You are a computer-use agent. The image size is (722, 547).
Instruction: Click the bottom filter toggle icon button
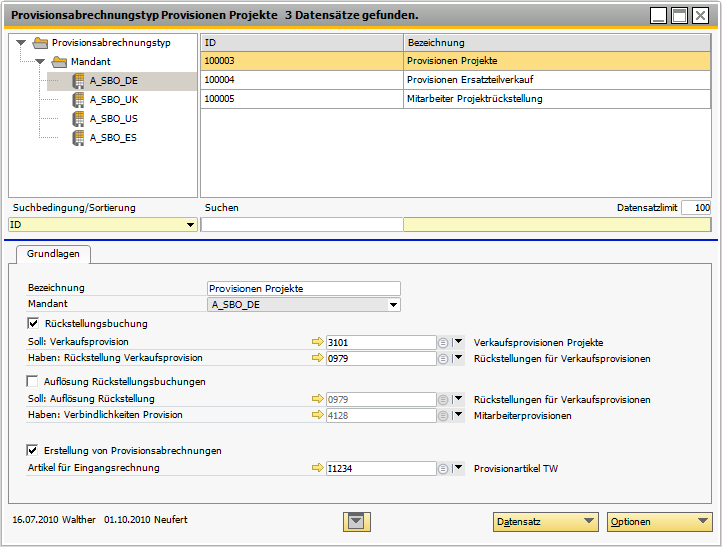click(x=356, y=521)
